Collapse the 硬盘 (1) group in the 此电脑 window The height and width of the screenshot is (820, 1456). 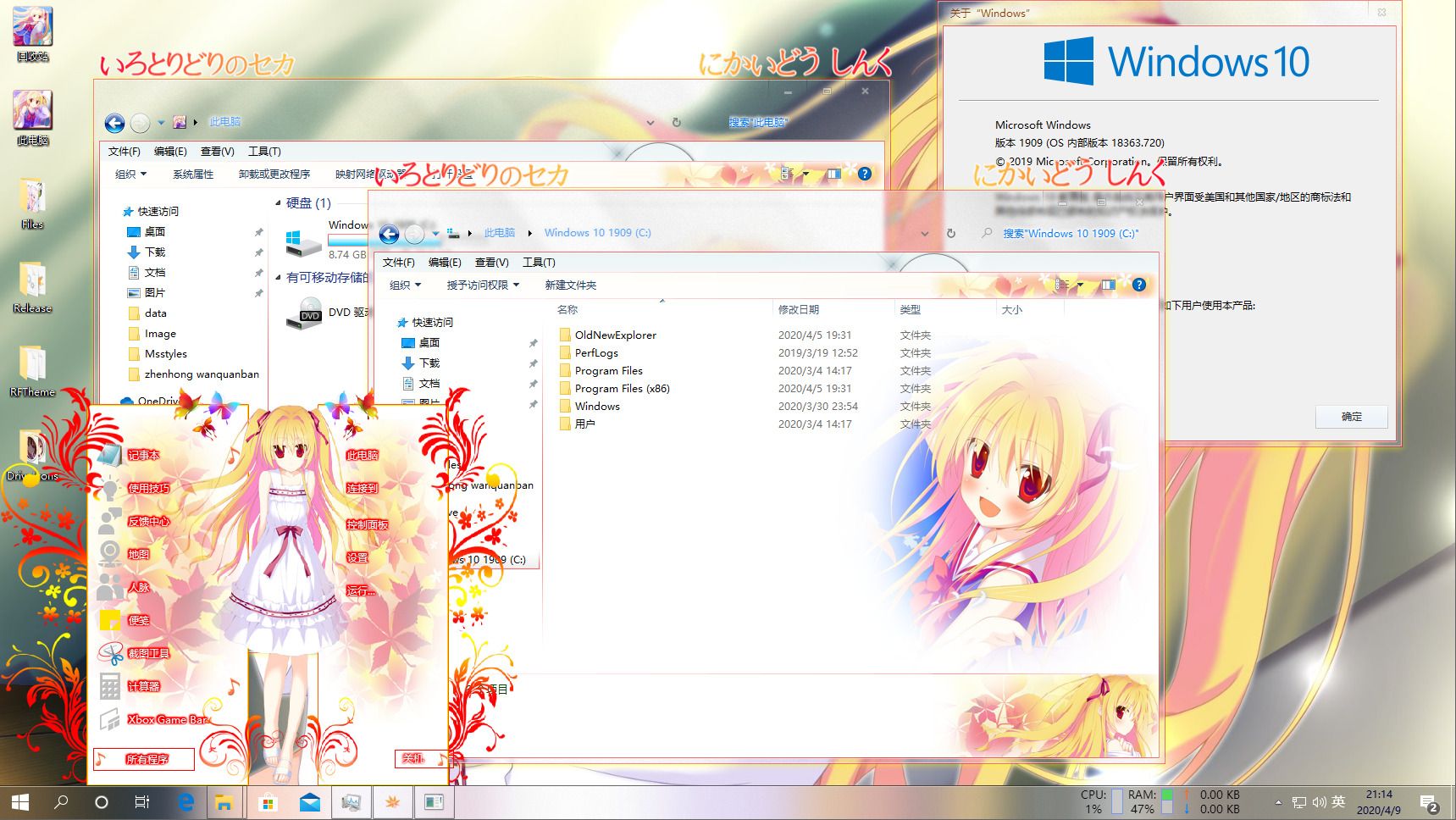278,203
